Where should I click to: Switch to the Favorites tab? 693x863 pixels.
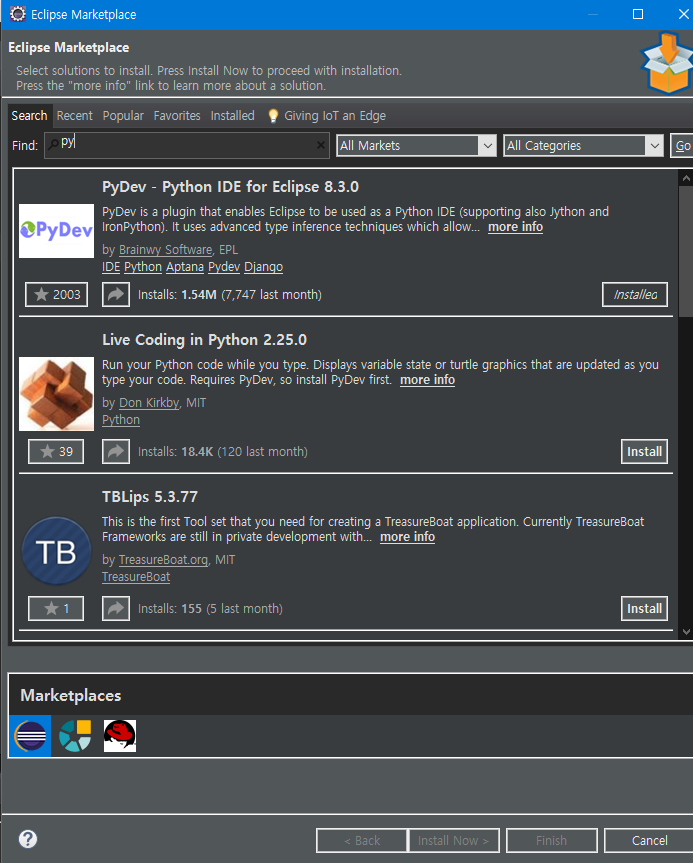177,116
